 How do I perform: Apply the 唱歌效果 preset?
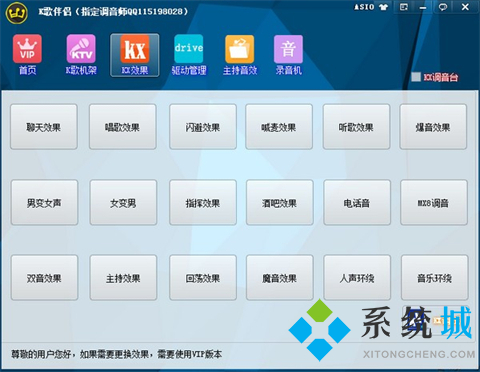coord(122,127)
